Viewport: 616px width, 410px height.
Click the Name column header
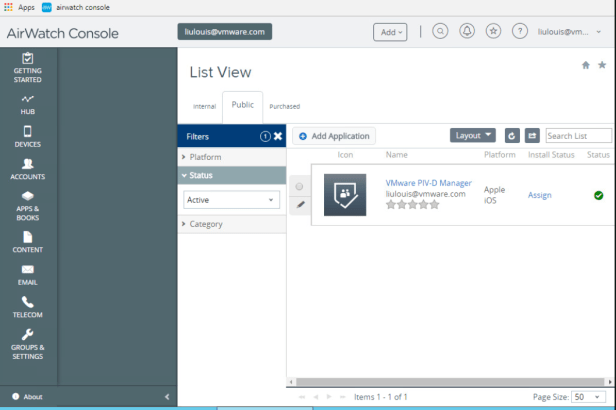[396, 155]
